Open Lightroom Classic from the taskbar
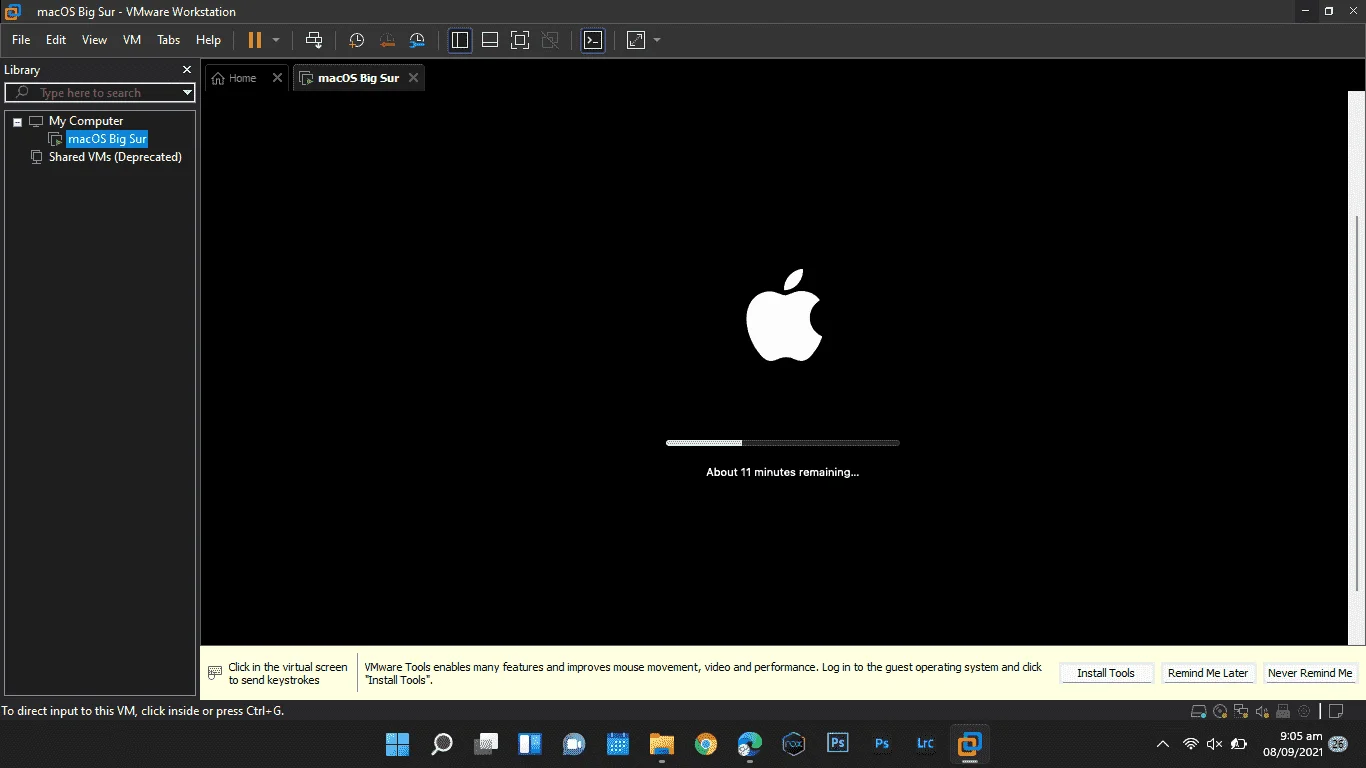Image resolution: width=1366 pixels, height=768 pixels. (925, 744)
